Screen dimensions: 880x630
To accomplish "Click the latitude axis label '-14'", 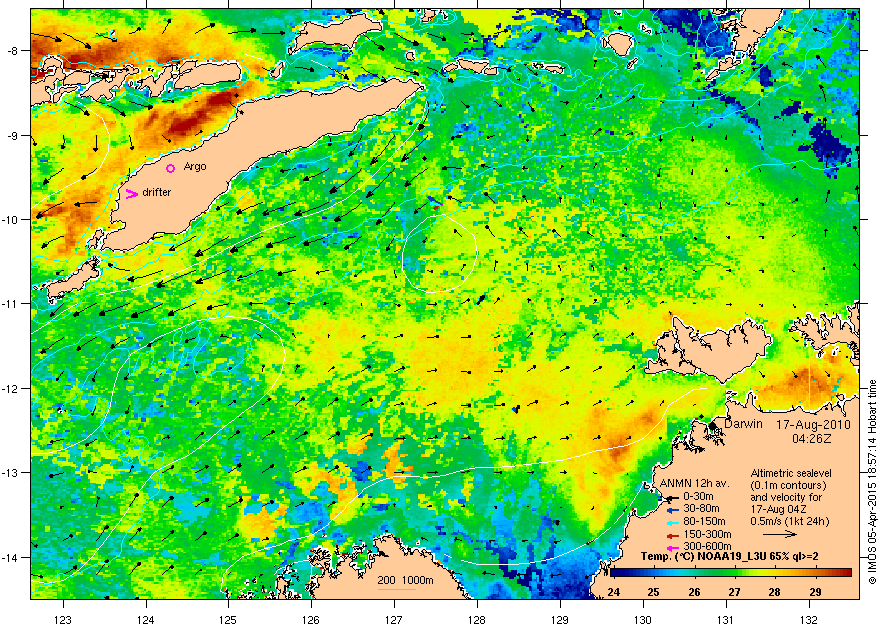I will tap(10, 557).
